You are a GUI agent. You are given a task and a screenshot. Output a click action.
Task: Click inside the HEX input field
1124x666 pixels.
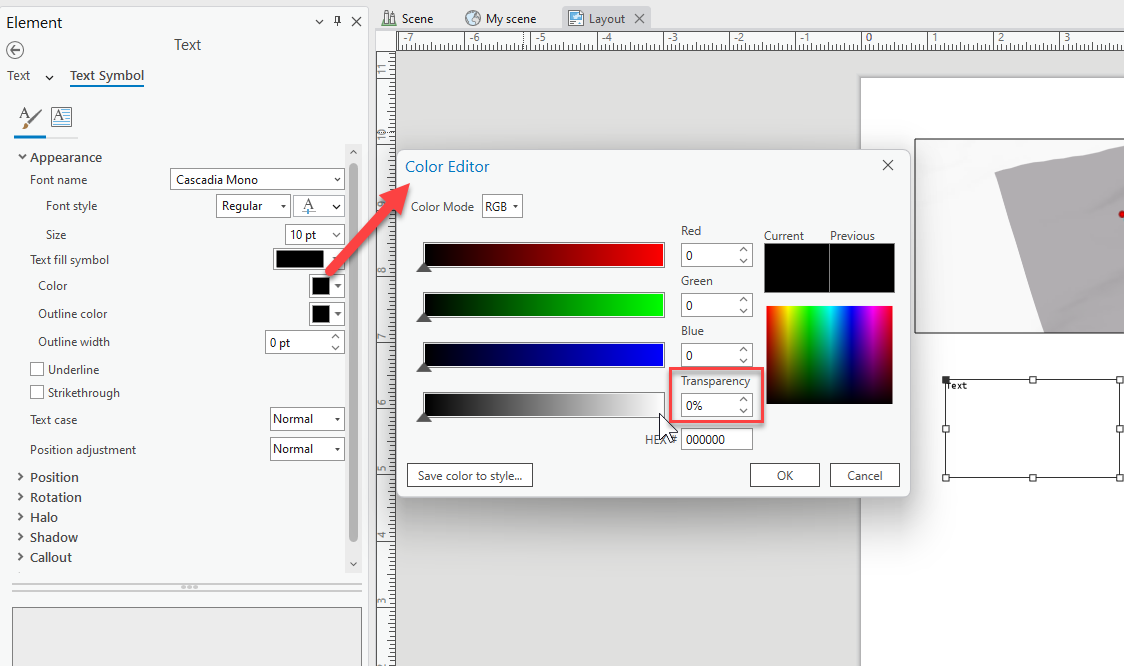(x=716, y=439)
